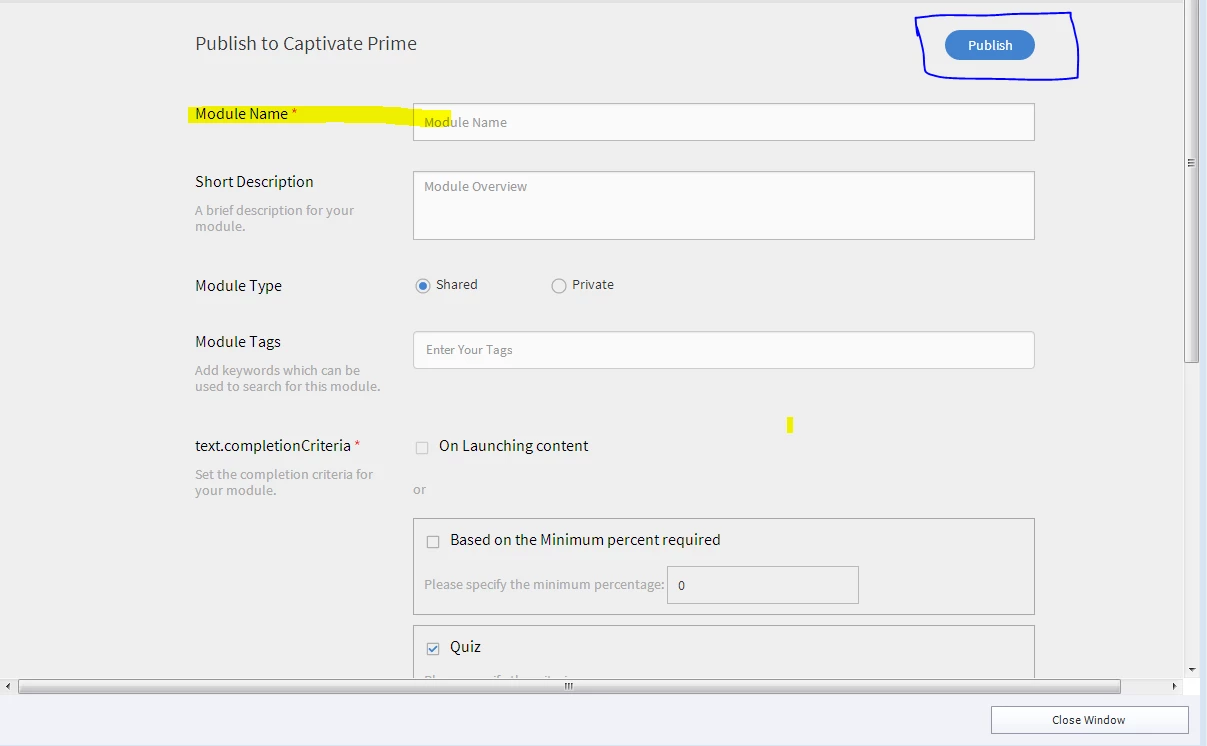Click the Close Window button
Viewport: 1207px width, 746px height.
pos(1089,720)
